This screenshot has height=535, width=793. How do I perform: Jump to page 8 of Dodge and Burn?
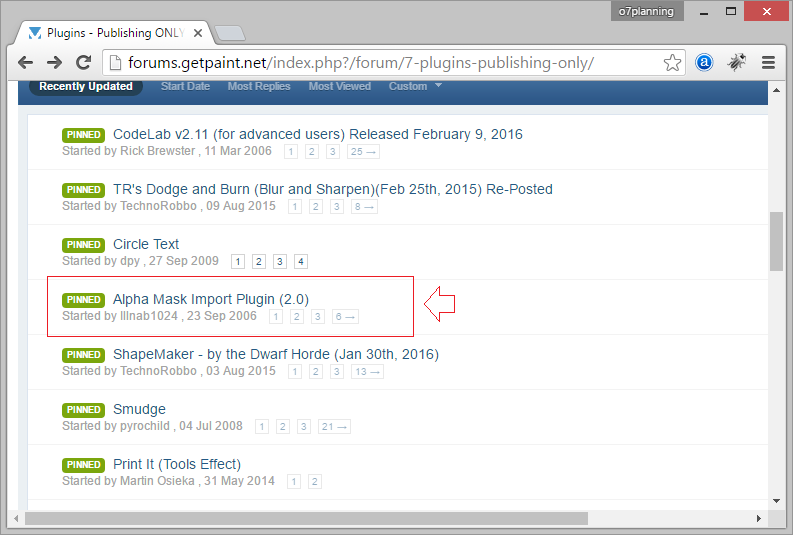(364, 207)
